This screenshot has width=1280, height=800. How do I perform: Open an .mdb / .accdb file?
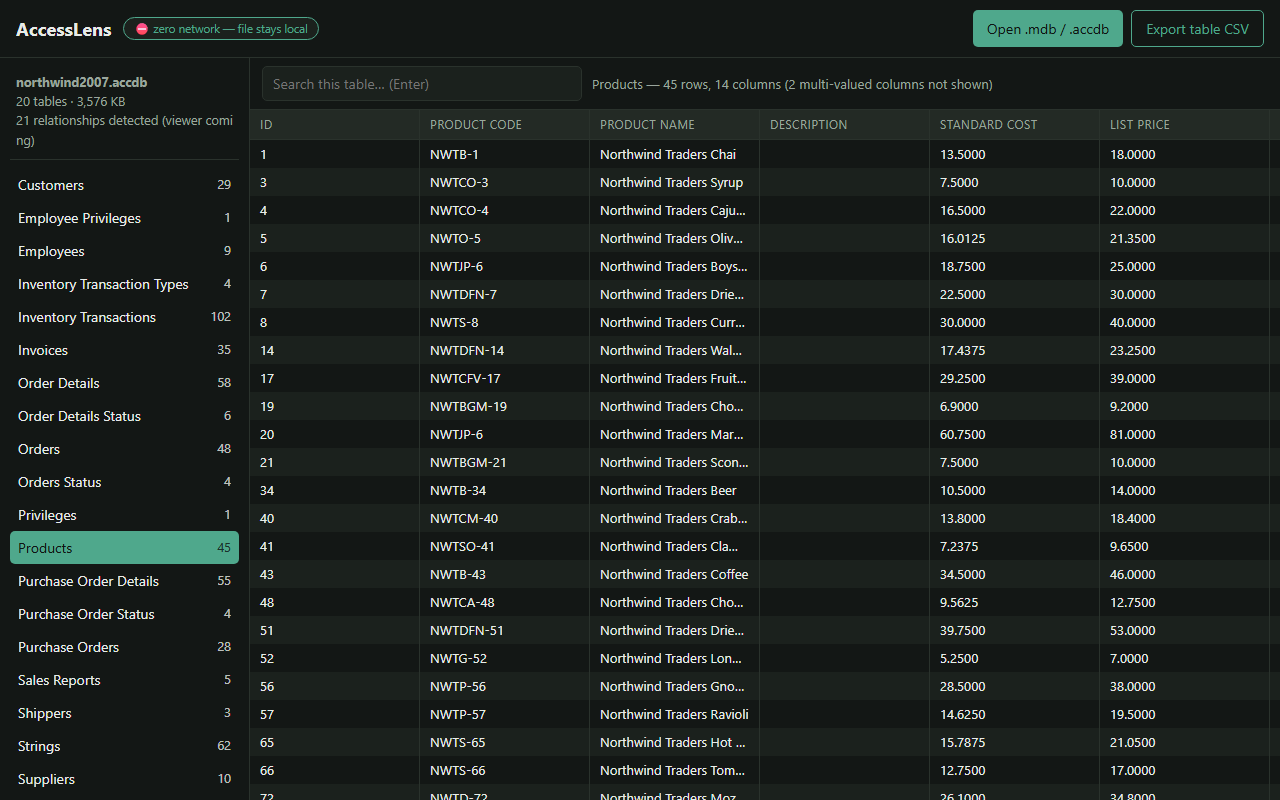point(1048,29)
